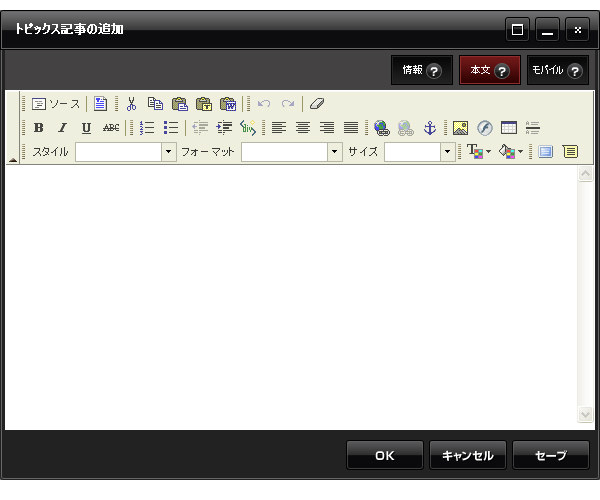The image size is (600, 500).
Task: Remove formatting with eraser icon
Action: point(317,104)
